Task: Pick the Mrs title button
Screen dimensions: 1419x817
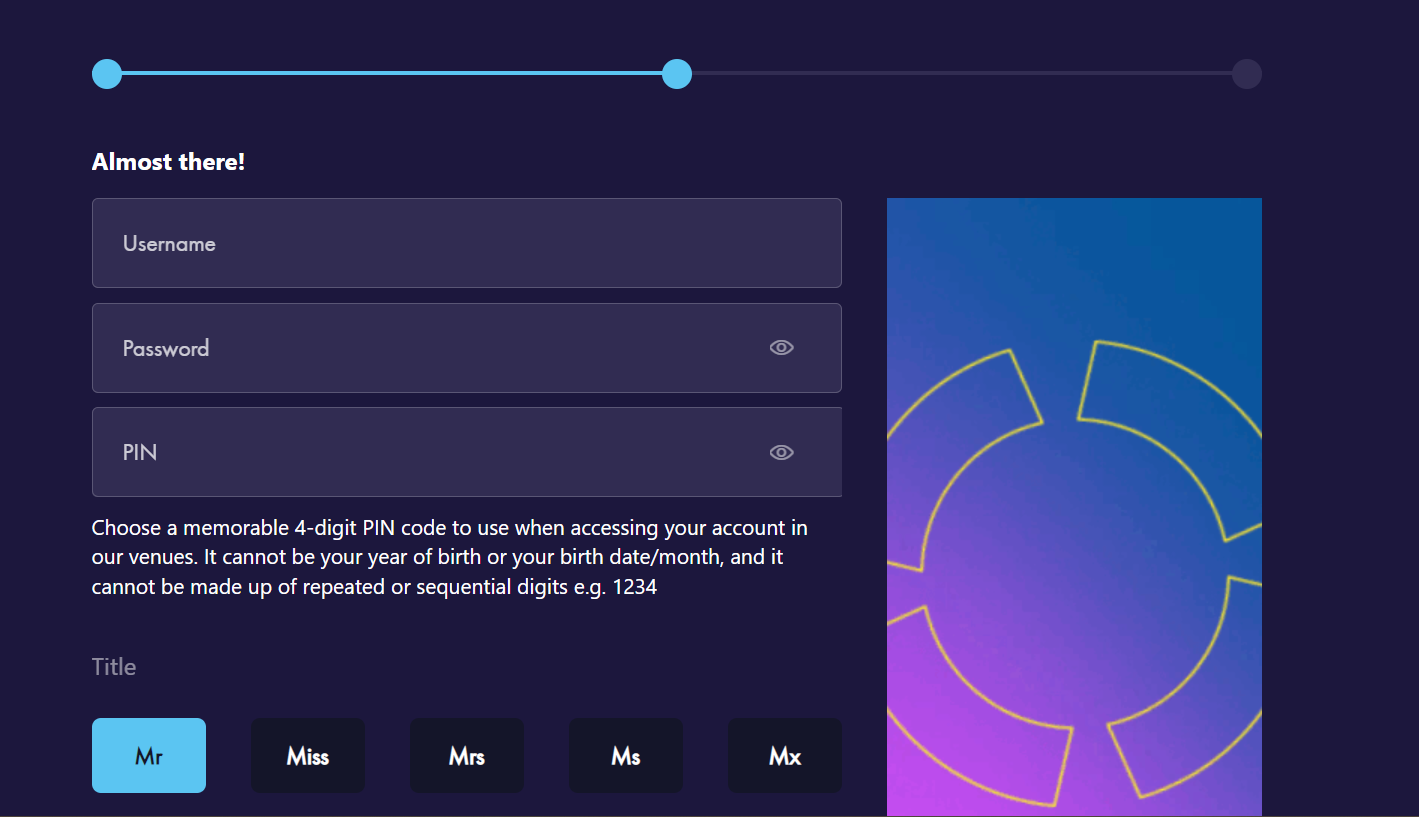Action: (467, 756)
